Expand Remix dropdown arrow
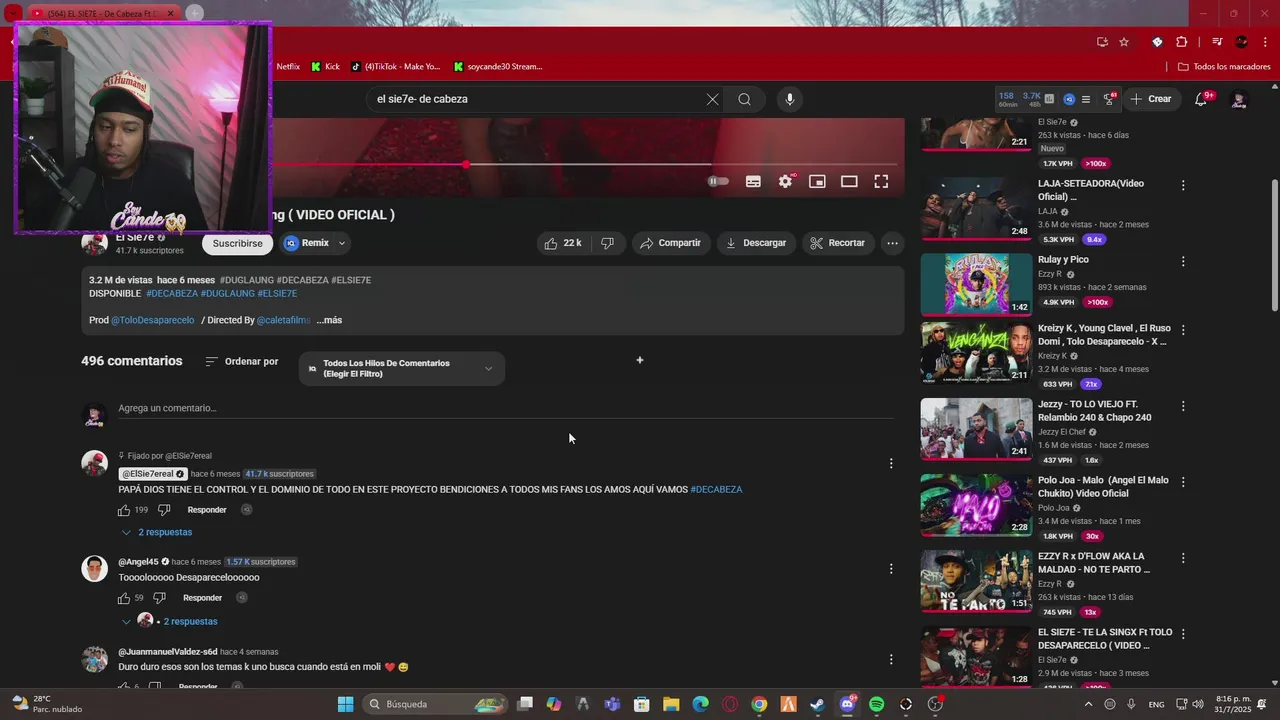The height and width of the screenshot is (720, 1280). pyautogui.click(x=341, y=243)
